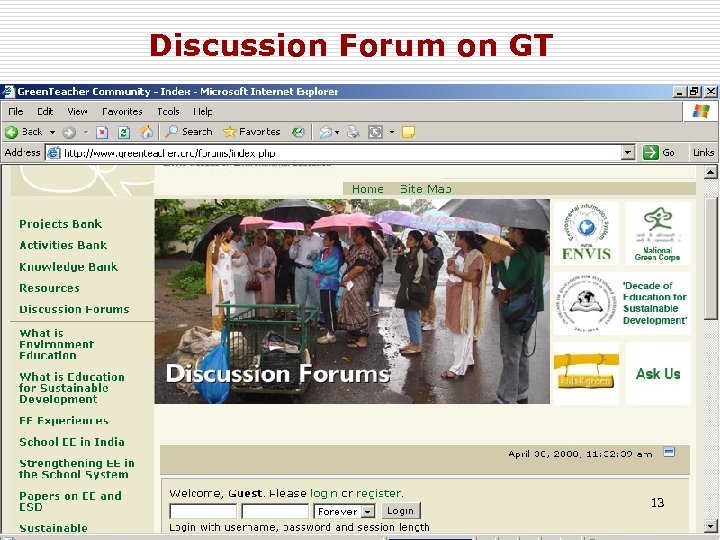Open the View menu

(x=77, y=112)
